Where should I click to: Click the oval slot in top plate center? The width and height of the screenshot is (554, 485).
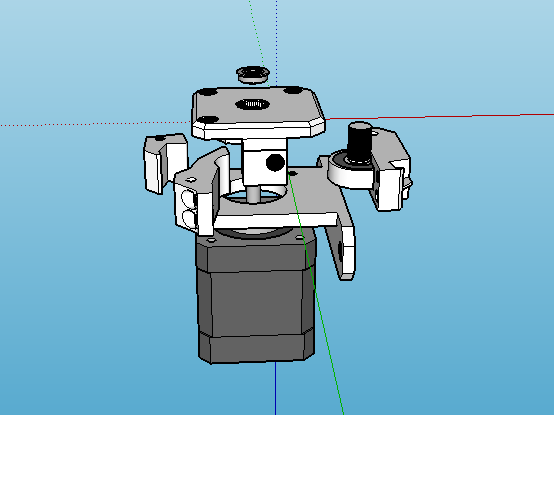pyautogui.click(x=253, y=104)
